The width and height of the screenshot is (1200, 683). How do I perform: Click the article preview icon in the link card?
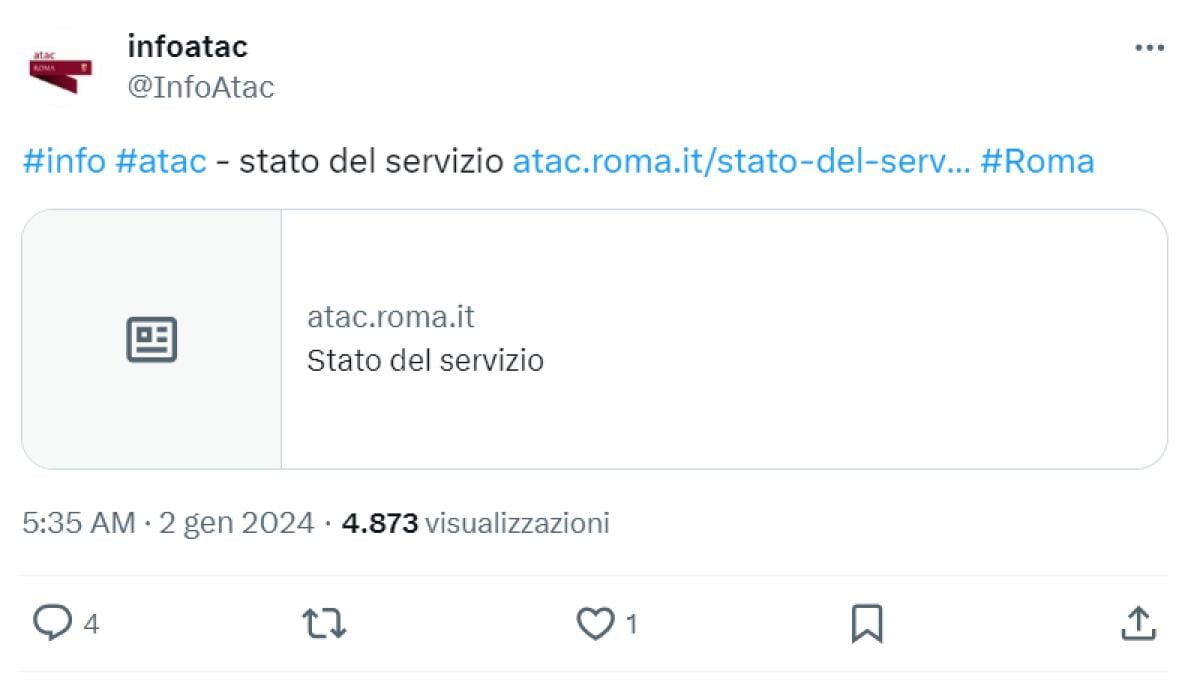point(152,339)
